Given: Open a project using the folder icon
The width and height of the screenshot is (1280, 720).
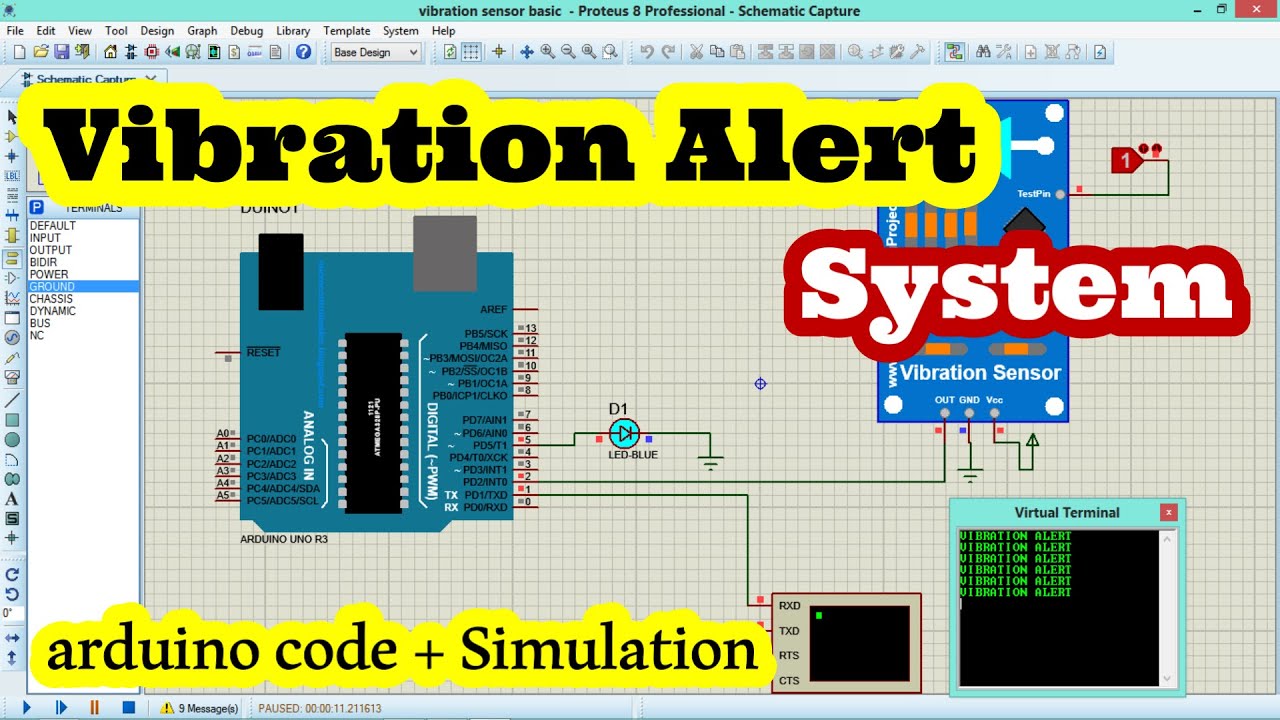Looking at the screenshot, I should (41, 52).
